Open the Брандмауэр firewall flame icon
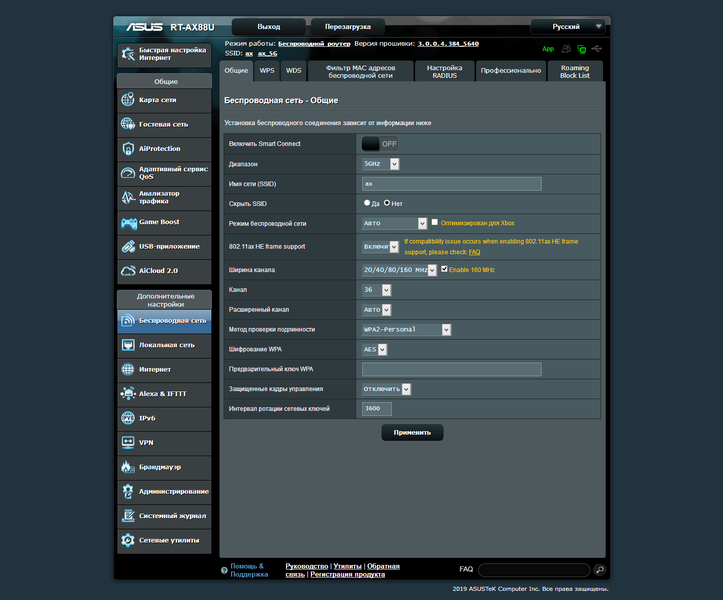Screen dimensions: 723x600 [128, 467]
